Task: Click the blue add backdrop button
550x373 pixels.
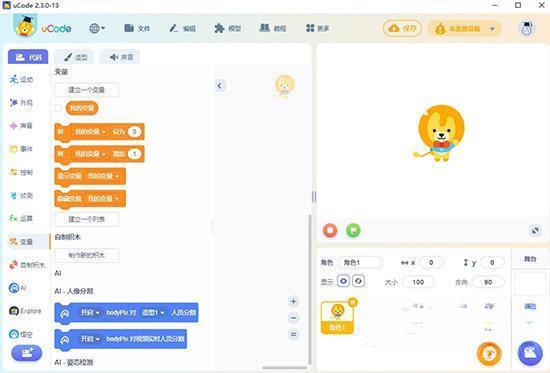Action: [x=530, y=353]
